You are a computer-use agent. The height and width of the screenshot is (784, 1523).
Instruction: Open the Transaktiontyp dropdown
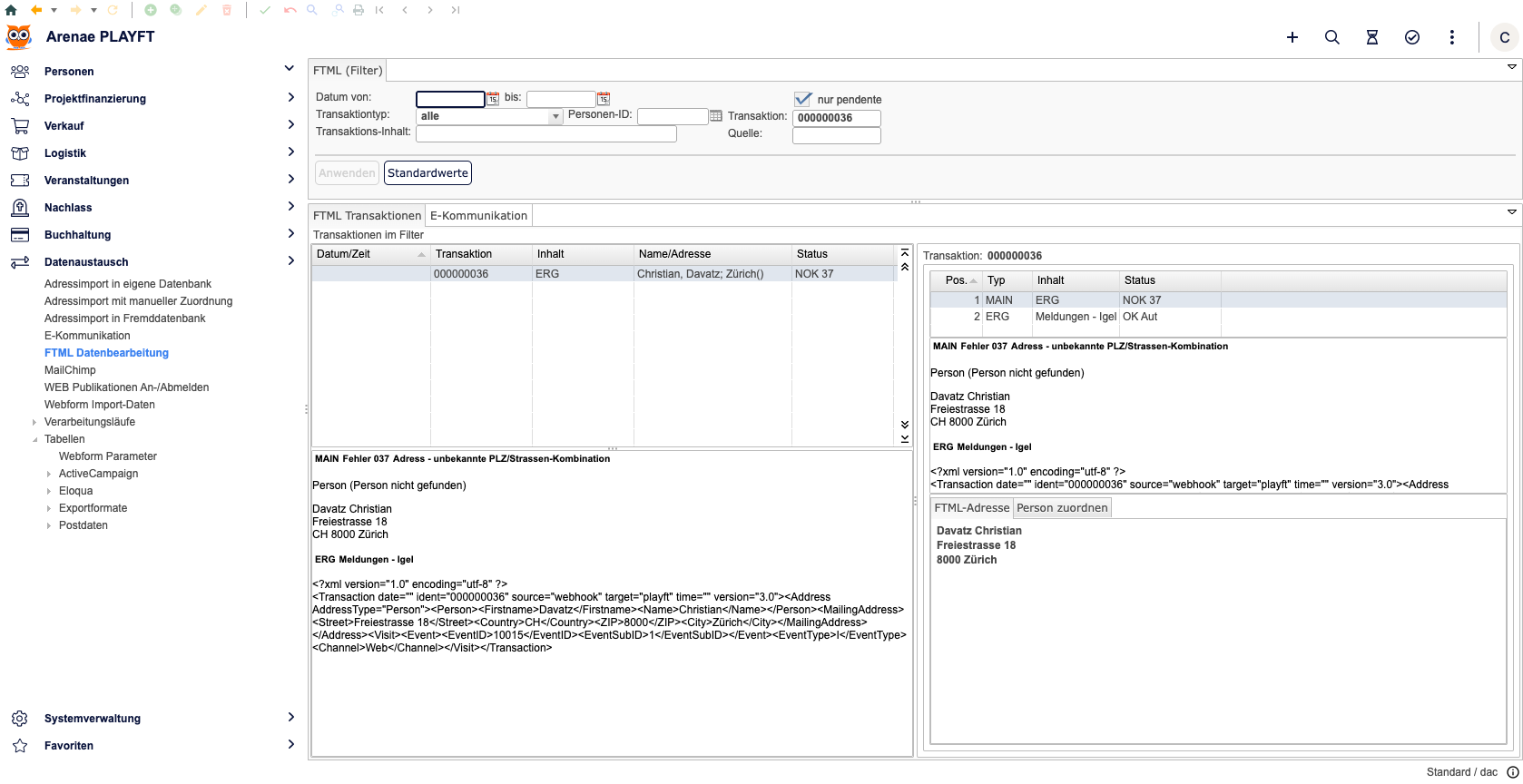[555, 117]
